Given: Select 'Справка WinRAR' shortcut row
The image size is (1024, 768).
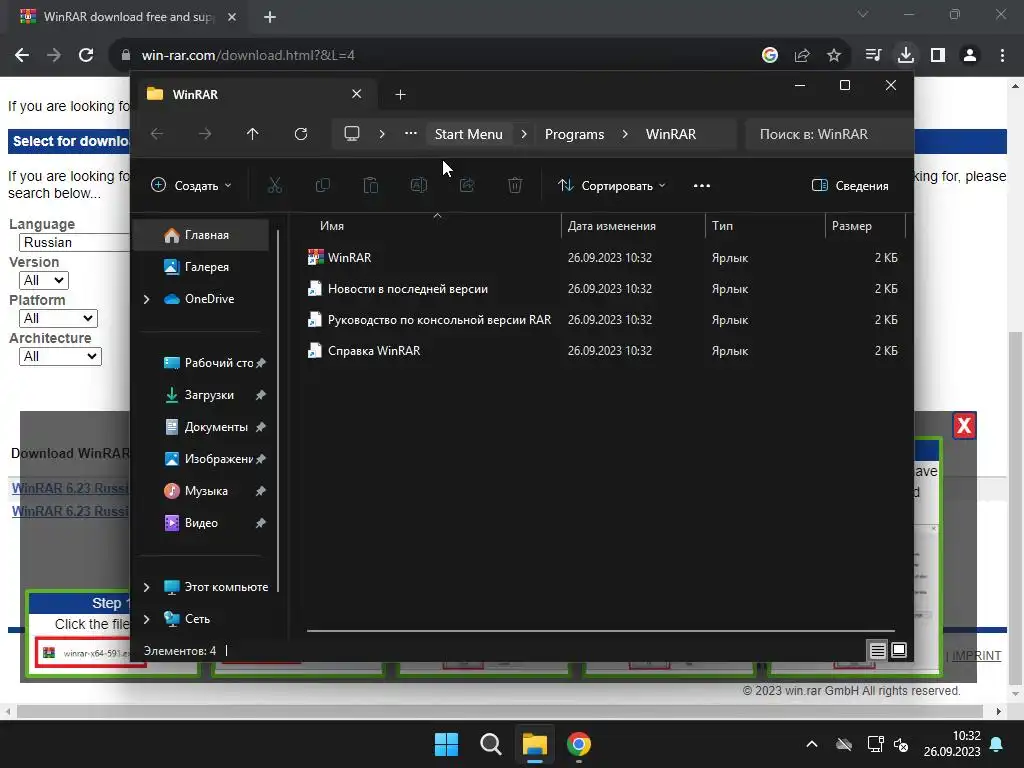Looking at the screenshot, I should [604, 351].
